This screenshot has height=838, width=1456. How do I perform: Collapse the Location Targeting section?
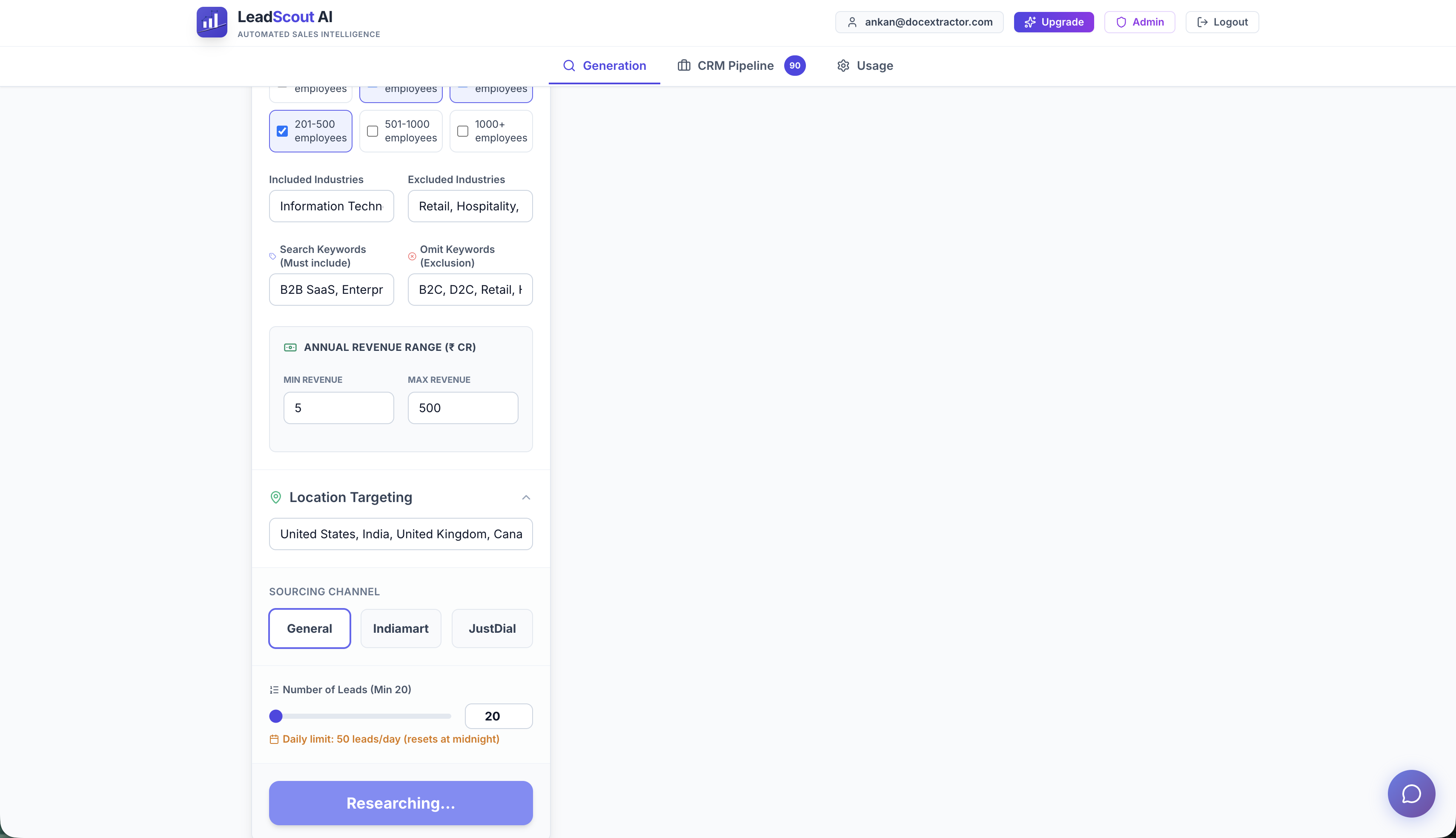[x=526, y=497]
